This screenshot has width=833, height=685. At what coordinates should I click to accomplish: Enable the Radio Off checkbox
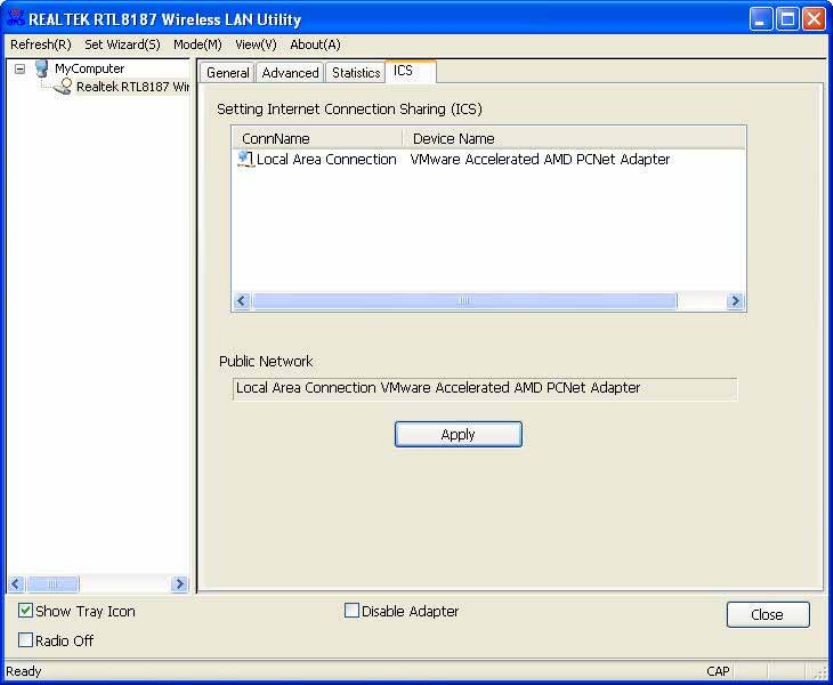(25, 639)
